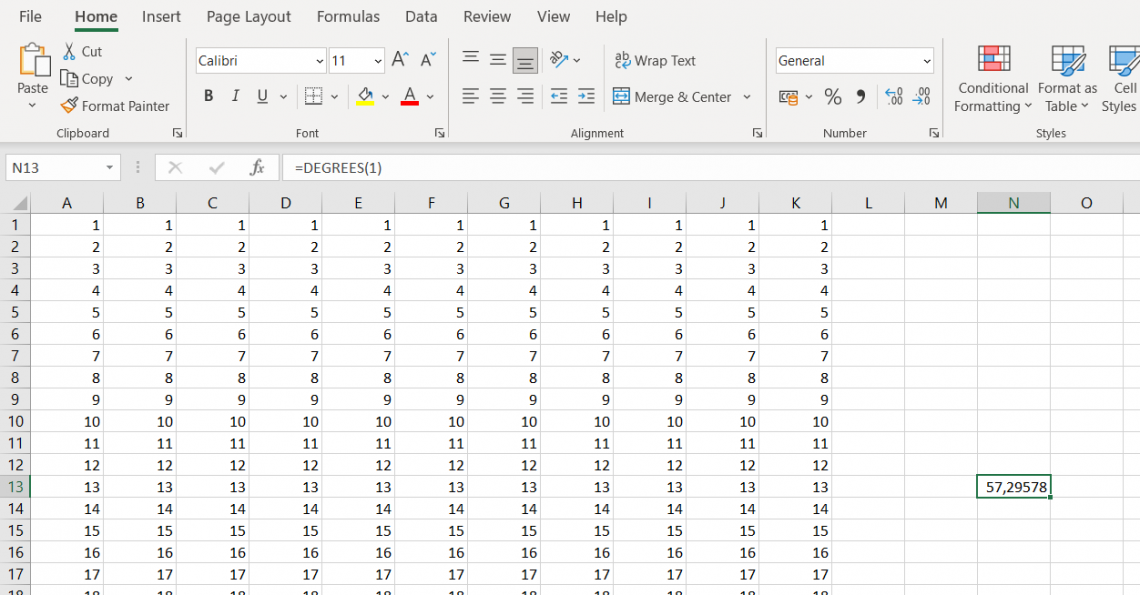The width and height of the screenshot is (1140, 595).
Task: Click the Increase Decimal icon
Action: (894, 97)
